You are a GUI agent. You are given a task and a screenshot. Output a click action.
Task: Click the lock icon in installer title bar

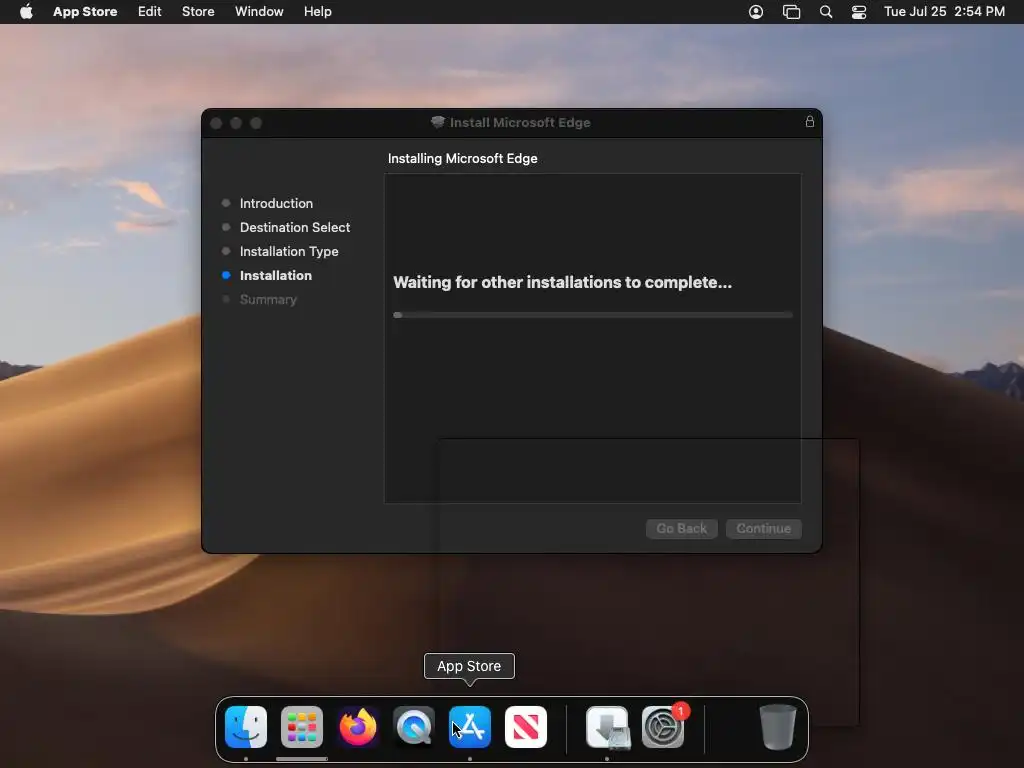coord(810,121)
